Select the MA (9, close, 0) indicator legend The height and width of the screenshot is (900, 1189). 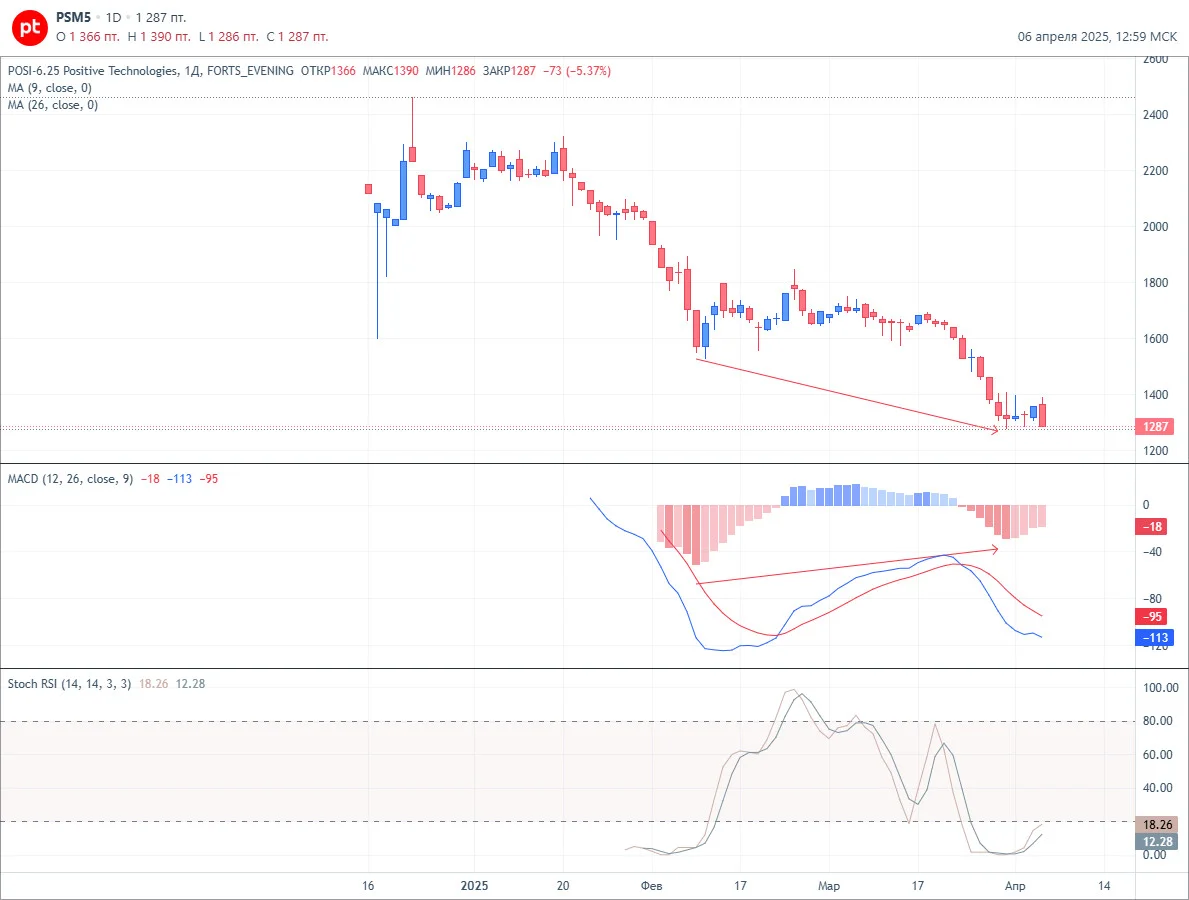point(49,88)
